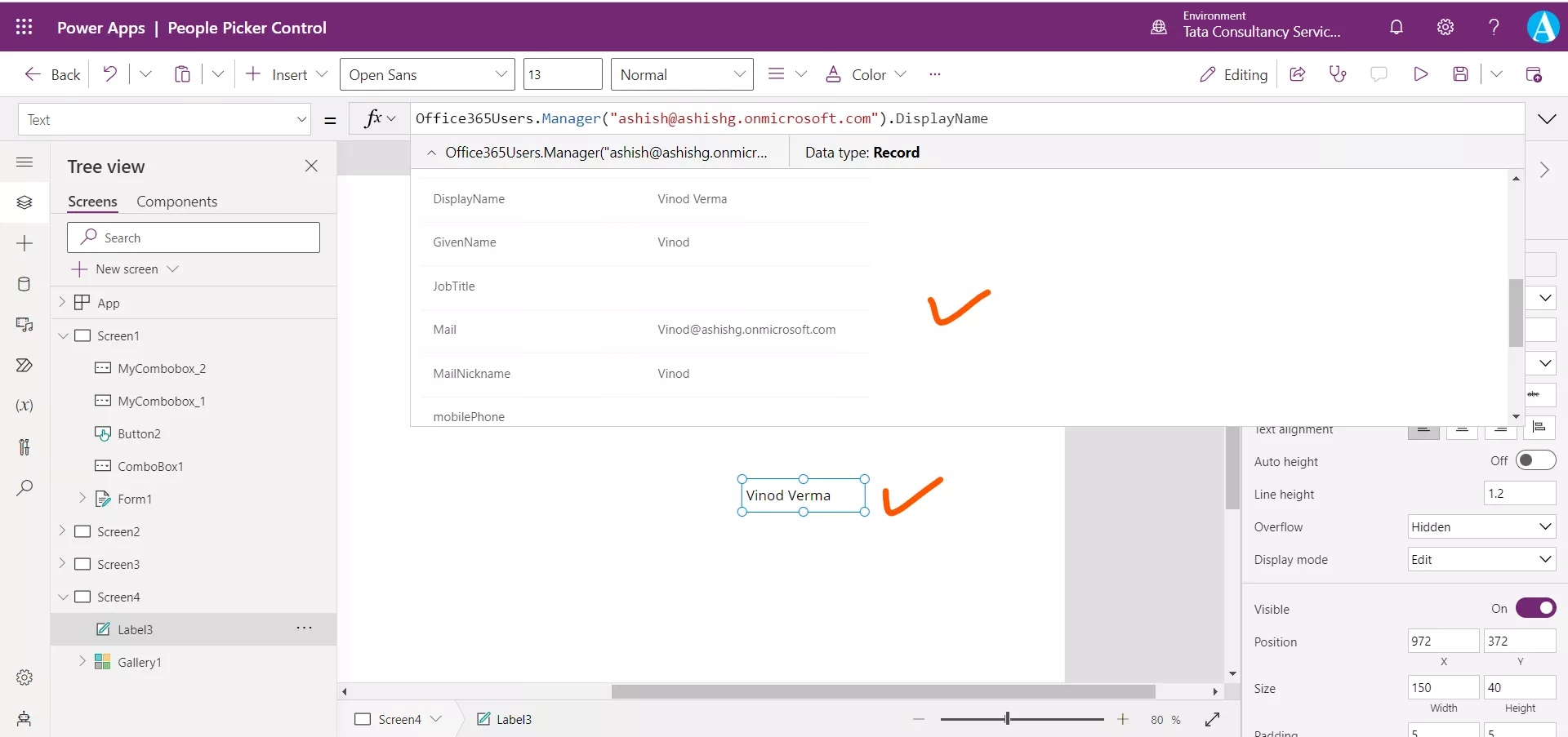Click the Preview app play icon
This screenshot has width=1568, height=737.
(1421, 74)
